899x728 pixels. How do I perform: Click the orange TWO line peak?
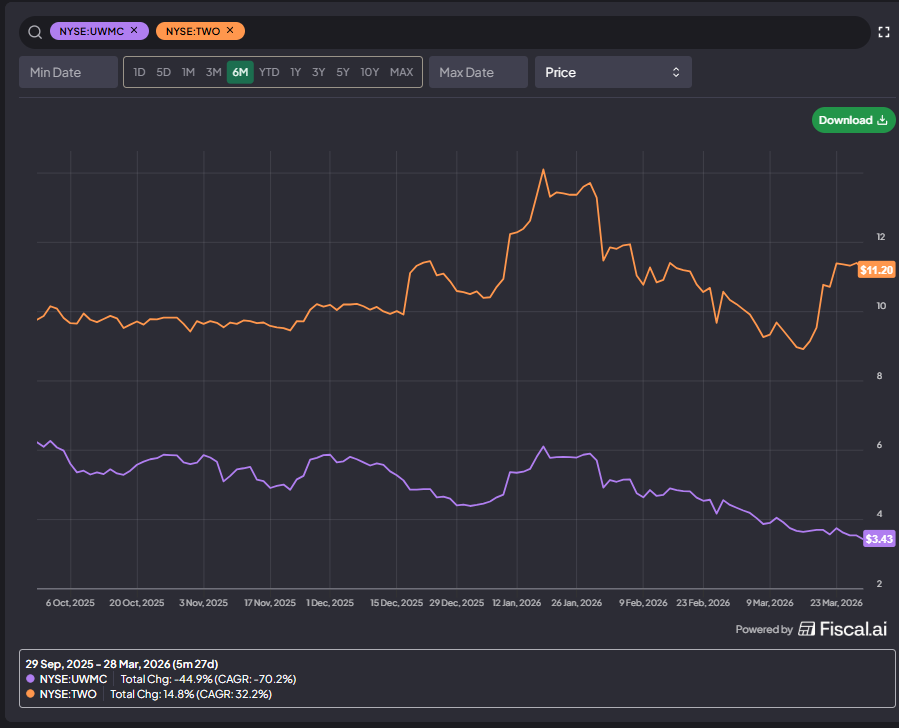[544, 170]
